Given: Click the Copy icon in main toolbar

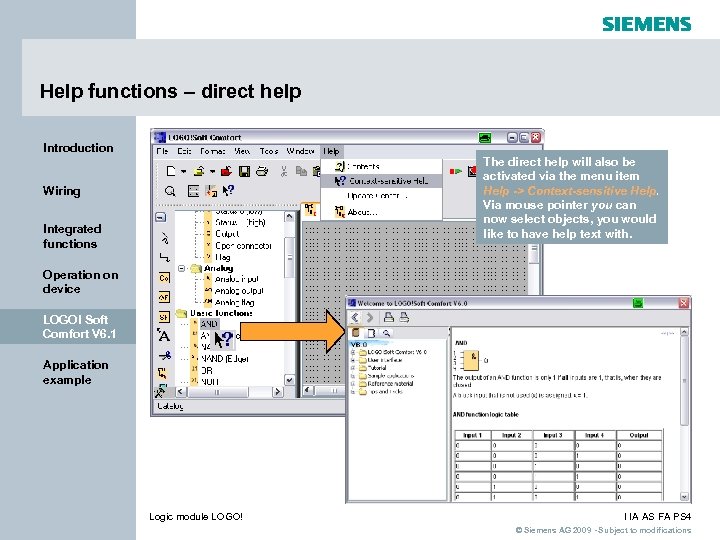Looking at the screenshot, I should (x=301, y=171).
